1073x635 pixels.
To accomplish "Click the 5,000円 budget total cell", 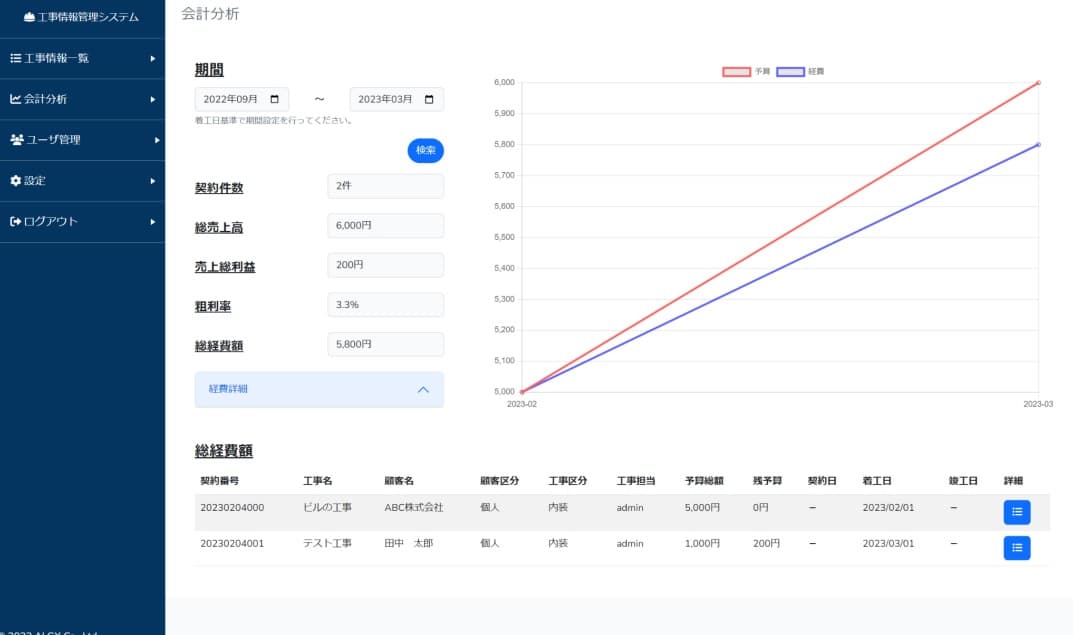I will coord(702,508).
